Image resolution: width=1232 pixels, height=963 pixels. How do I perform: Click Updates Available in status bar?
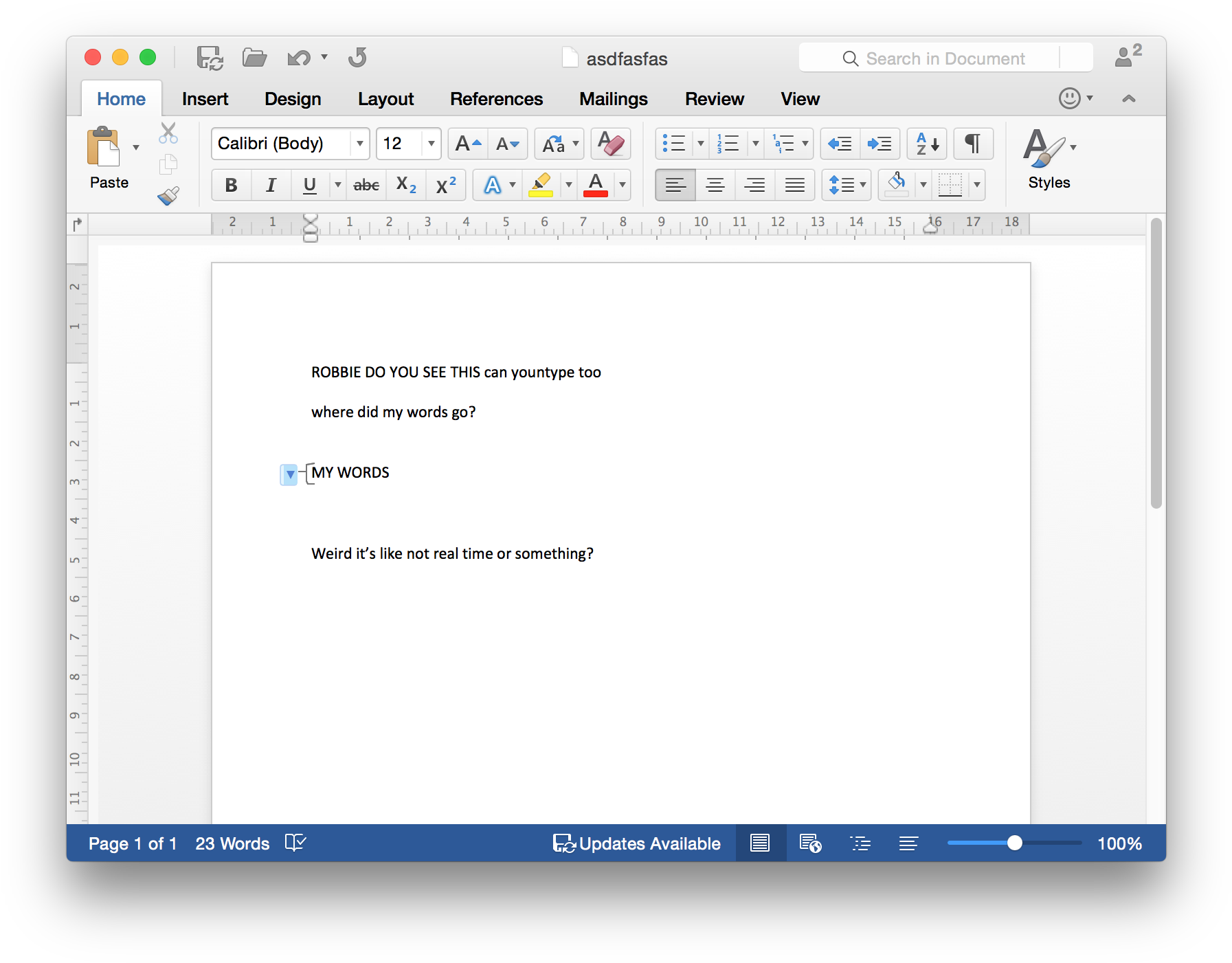coord(637,843)
